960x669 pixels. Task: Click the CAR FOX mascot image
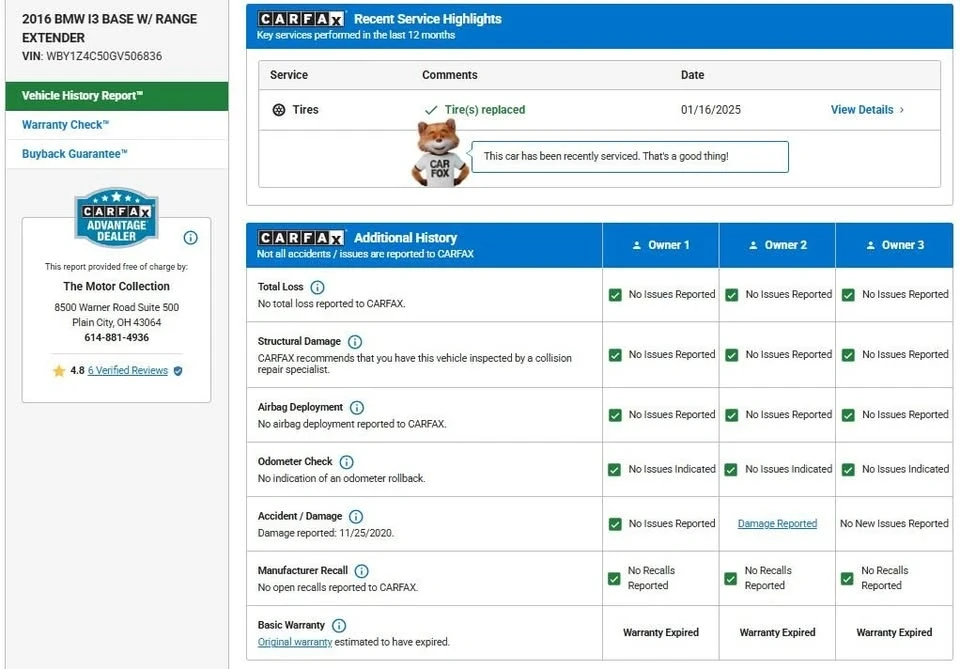[x=440, y=153]
